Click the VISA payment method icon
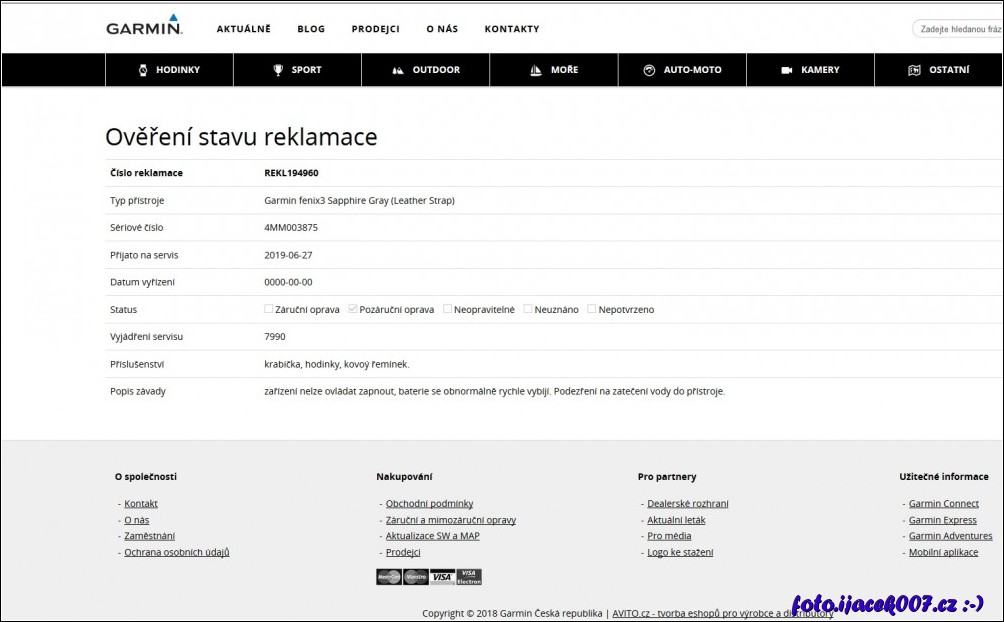This screenshot has height=622, width=1004. tap(440, 576)
